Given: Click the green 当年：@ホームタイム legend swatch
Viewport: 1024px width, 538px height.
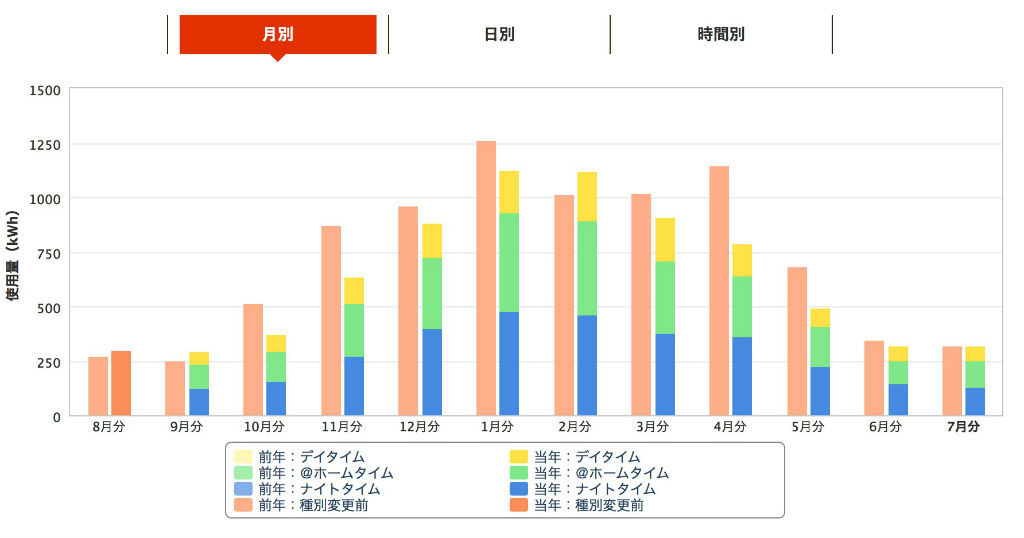Looking at the screenshot, I should pos(519,473).
